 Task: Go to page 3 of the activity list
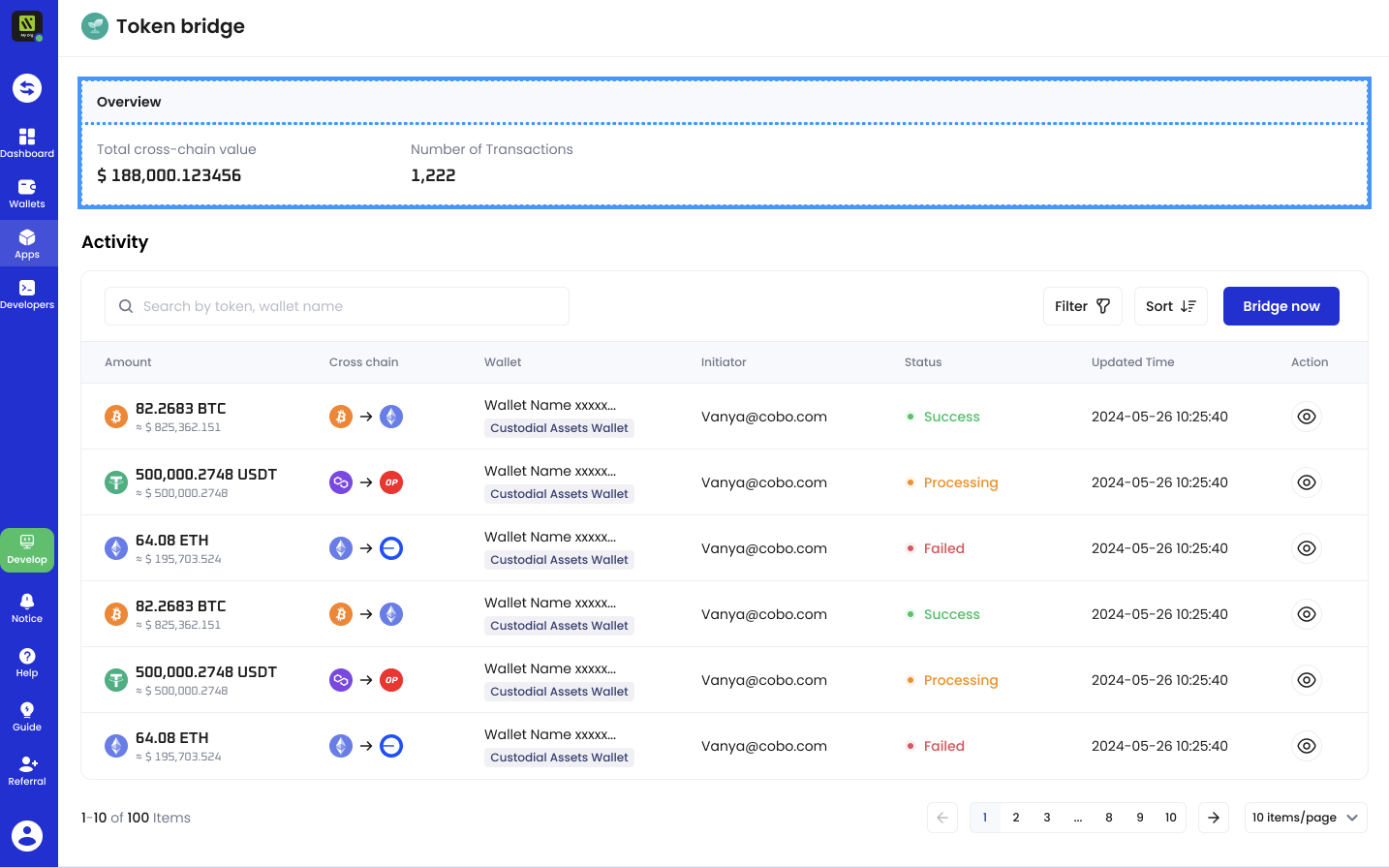pos(1046,817)
